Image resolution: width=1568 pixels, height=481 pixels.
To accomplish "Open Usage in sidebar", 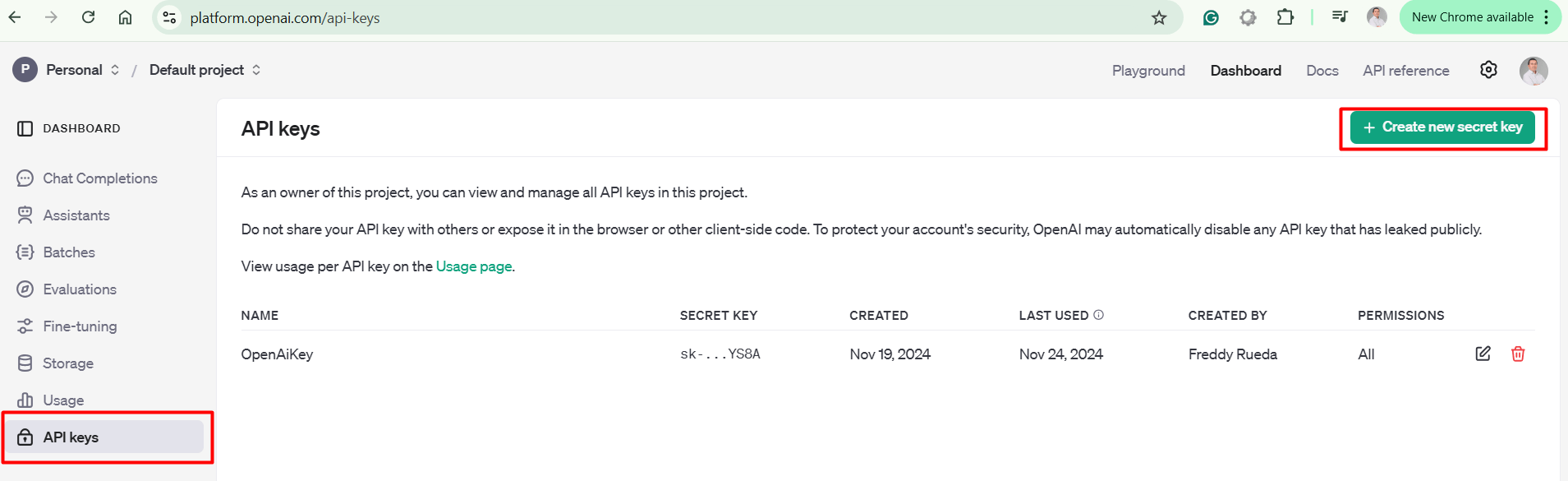I will [x=63, y=400].
